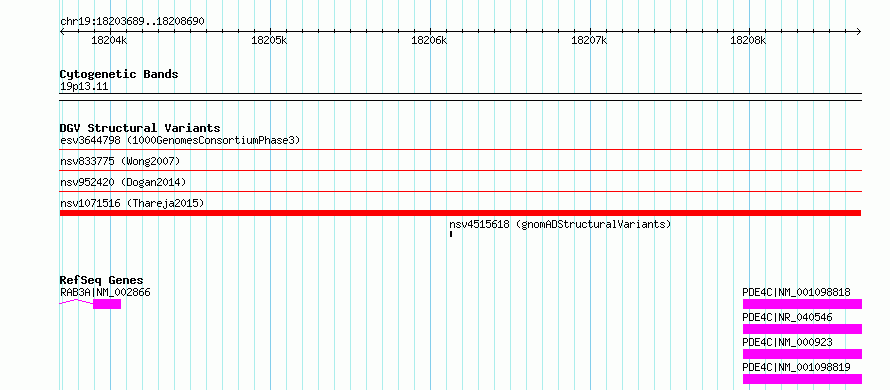This screenshot has height=390, width=890.
Task: Open the PDE4C|NM_001098819 transcript label
Action: point(796,367)
